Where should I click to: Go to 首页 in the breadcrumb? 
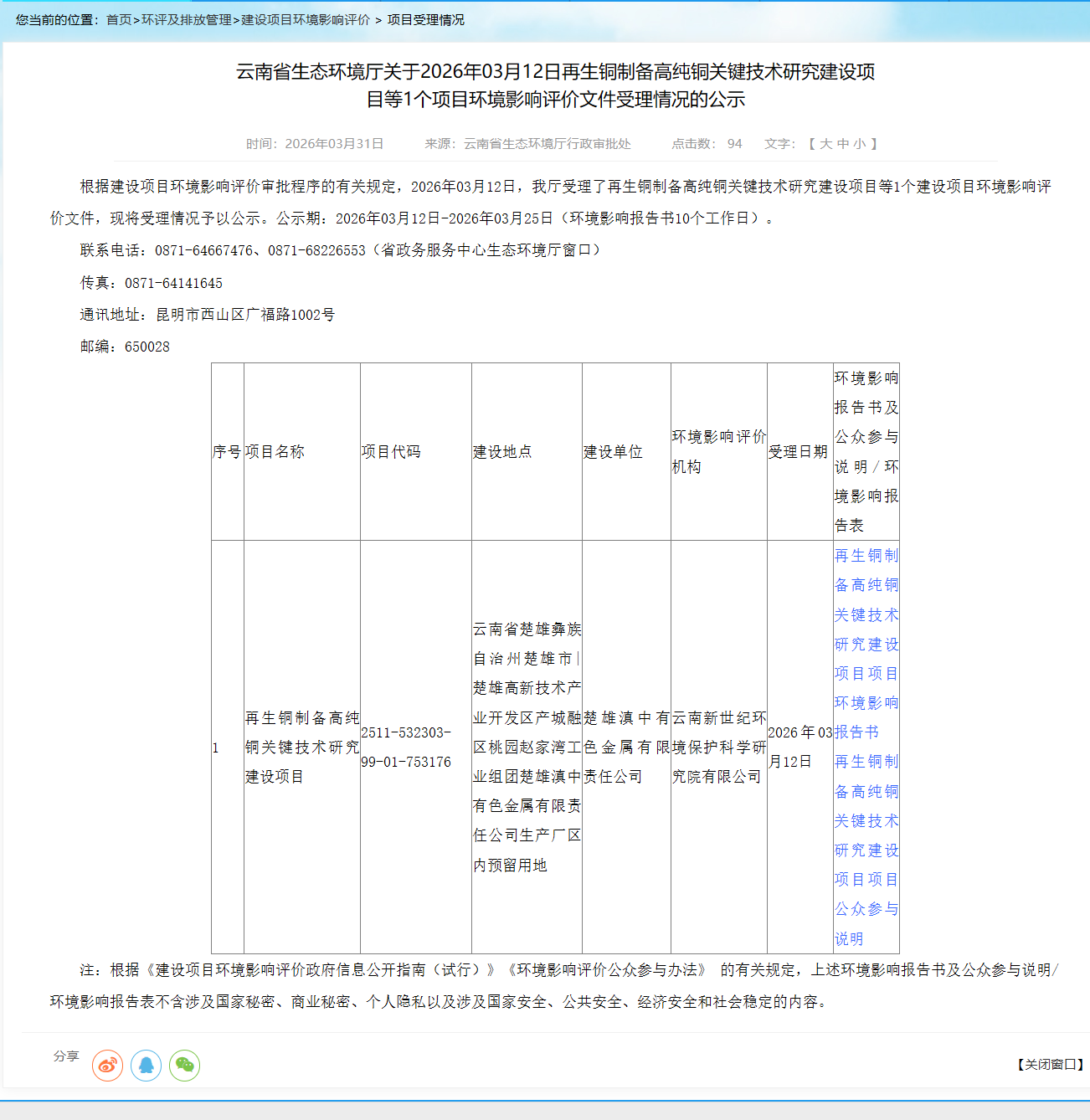pyautogui.click(x=119, y=20)
